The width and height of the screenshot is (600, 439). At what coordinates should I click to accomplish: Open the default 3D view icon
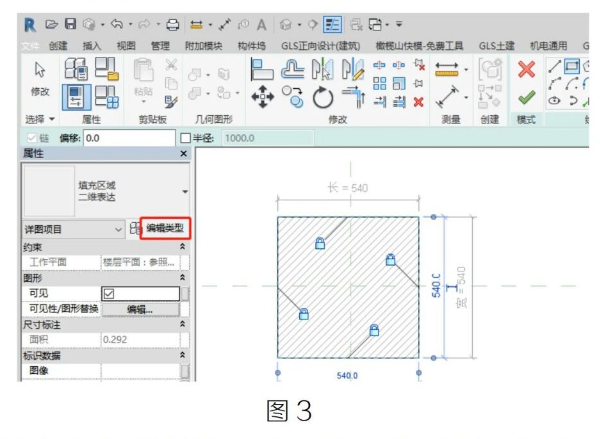(x=285, y=25)
